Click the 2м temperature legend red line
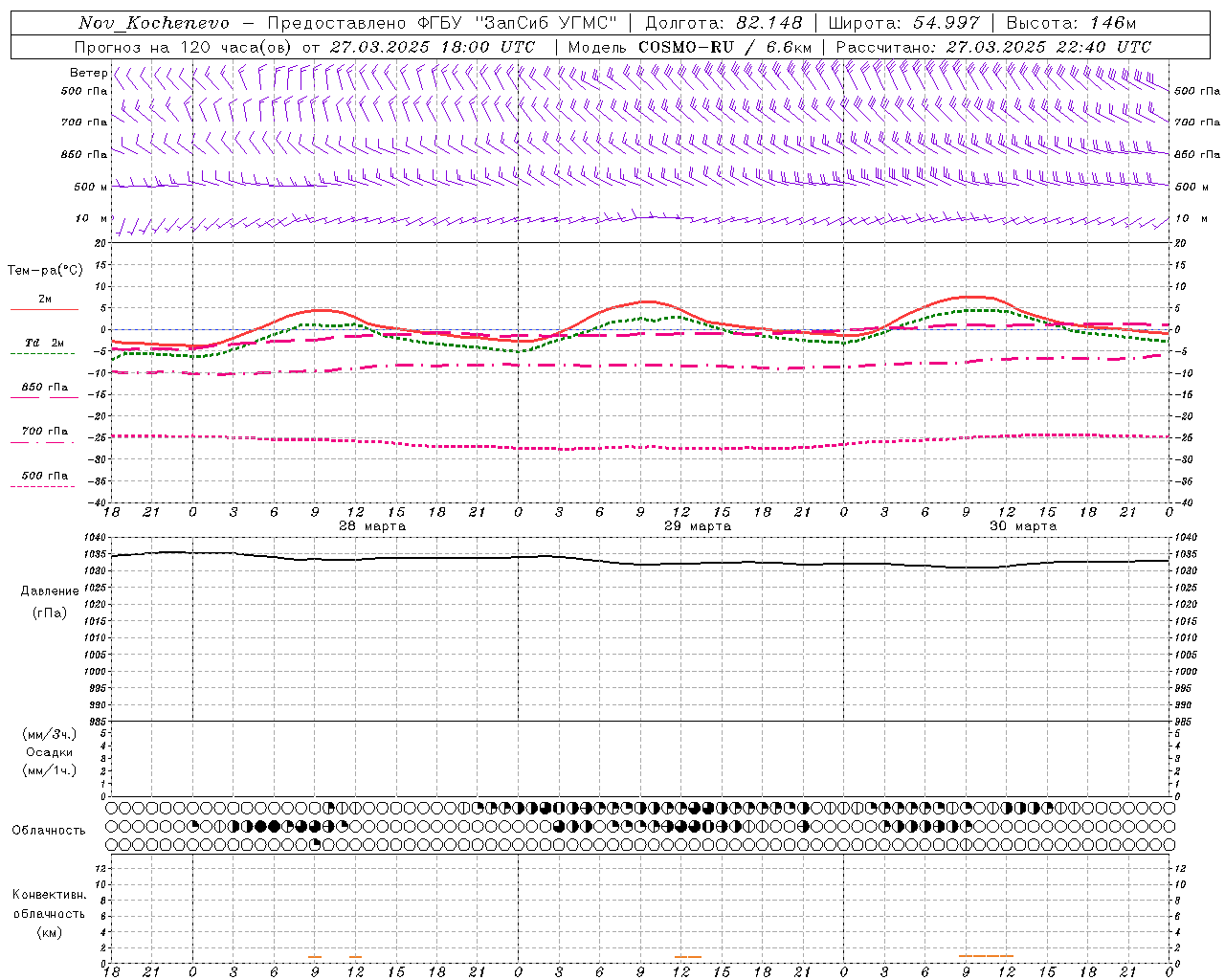The width and height of the screenshot is (1225, 980). click(45, 309)
